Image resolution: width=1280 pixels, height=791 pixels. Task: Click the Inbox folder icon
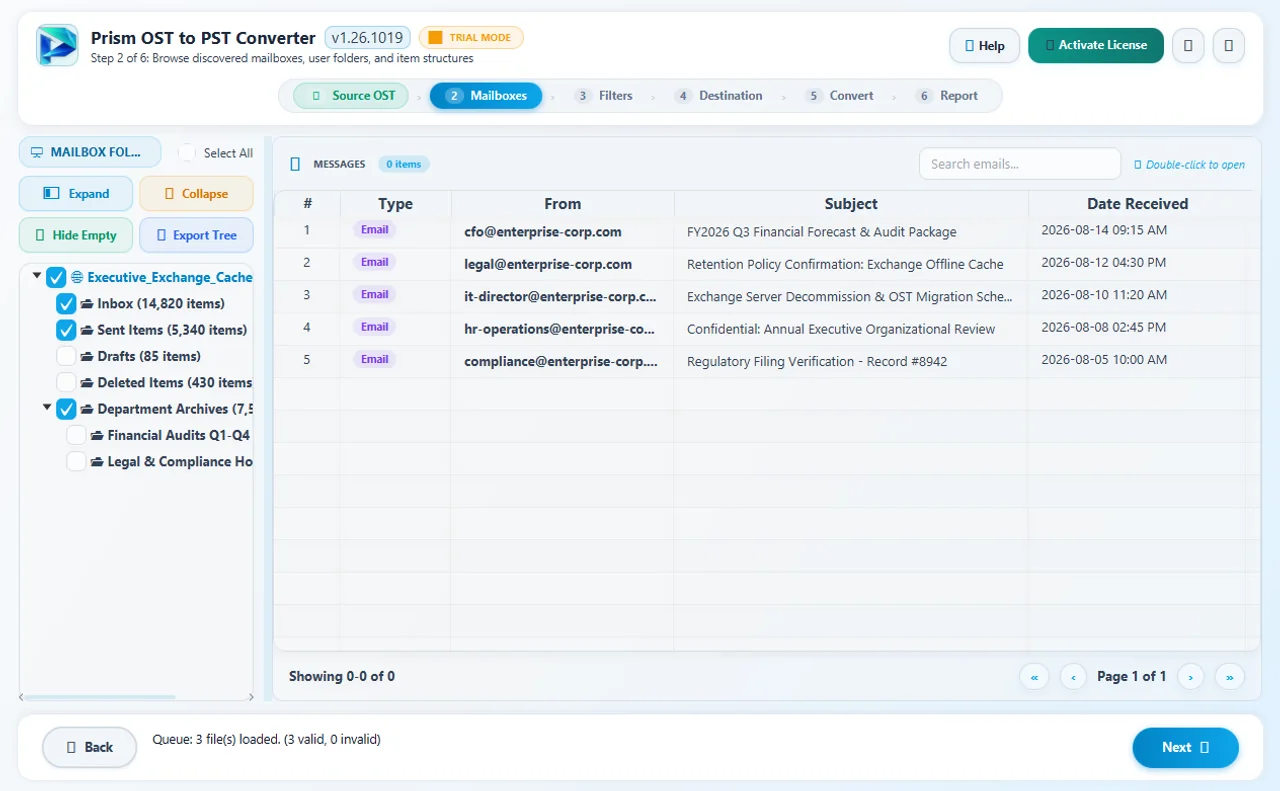87,304
